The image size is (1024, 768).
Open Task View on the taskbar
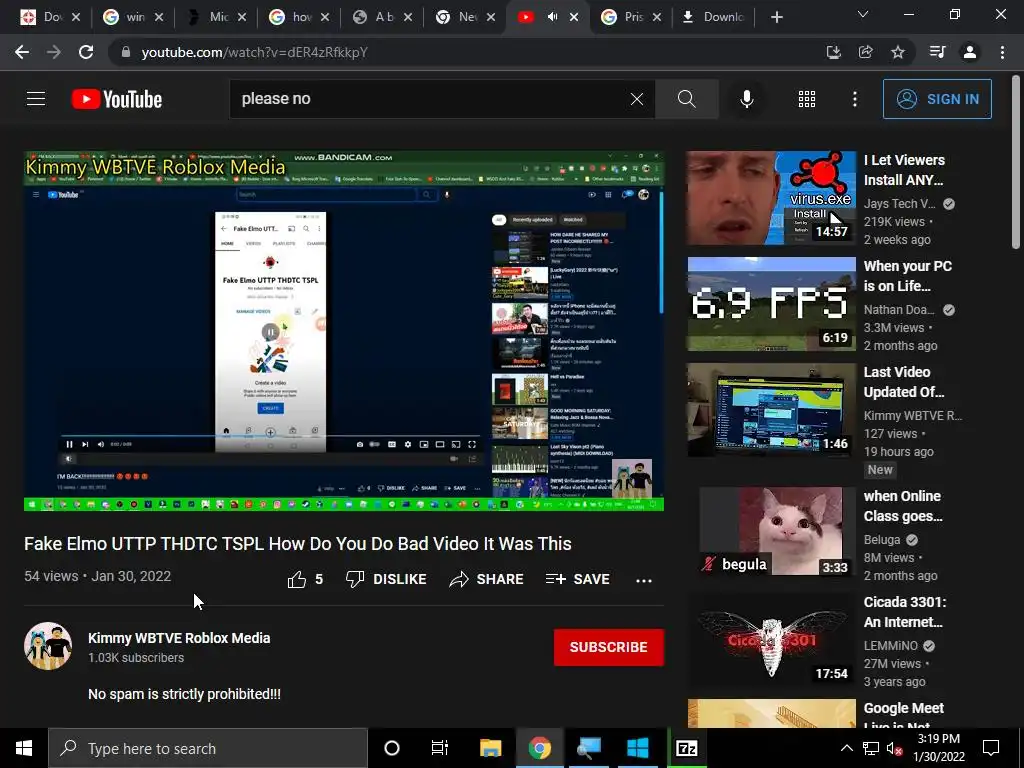pos(440,748)
